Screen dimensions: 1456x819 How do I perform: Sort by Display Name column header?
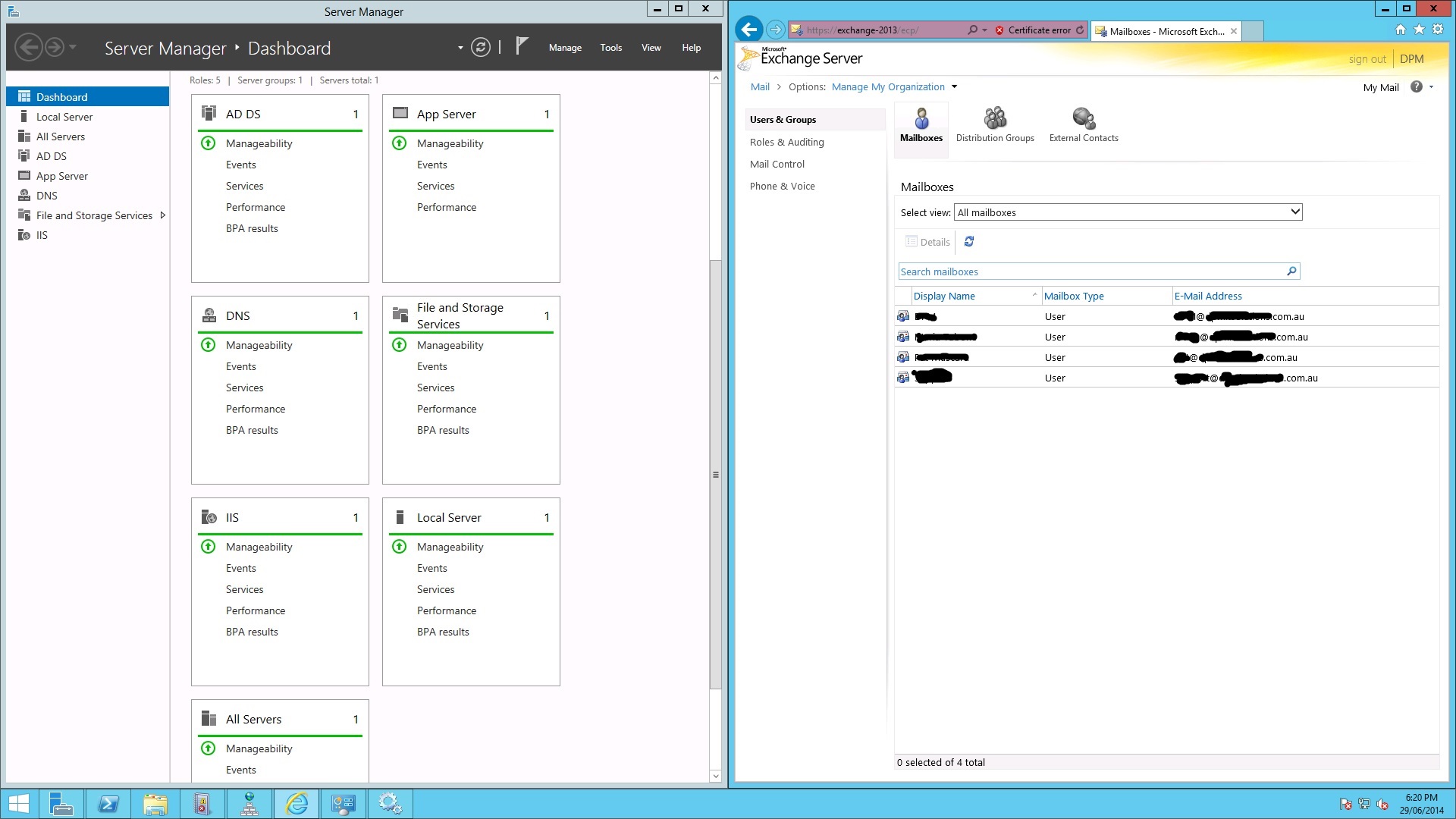tap(944, 297)
